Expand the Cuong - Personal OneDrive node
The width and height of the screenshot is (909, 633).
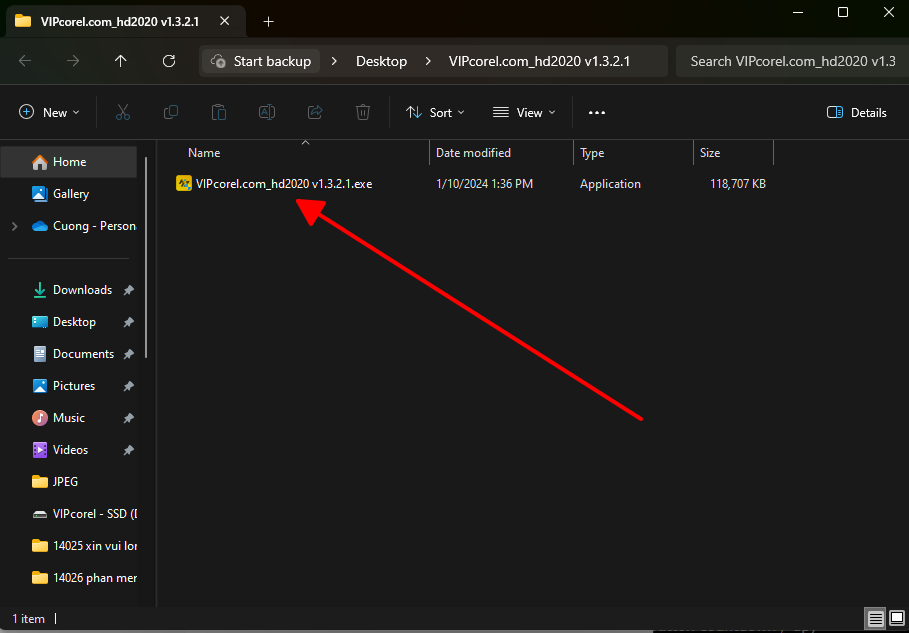pos(14,226)
